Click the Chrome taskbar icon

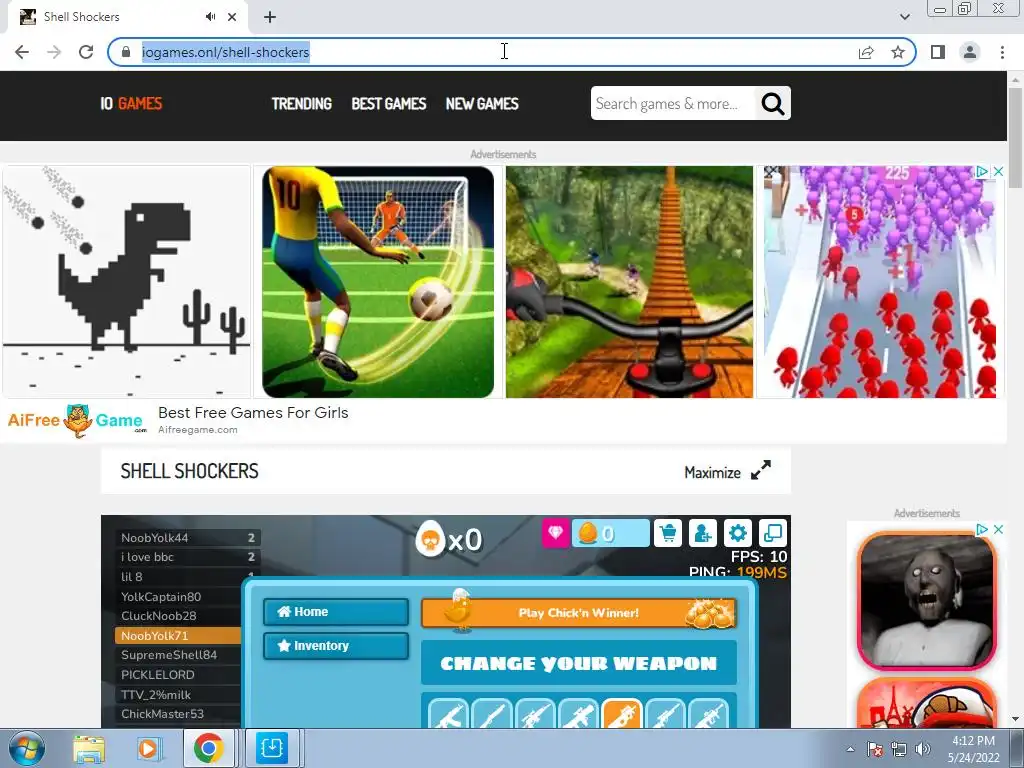click(x=208, y=748)
